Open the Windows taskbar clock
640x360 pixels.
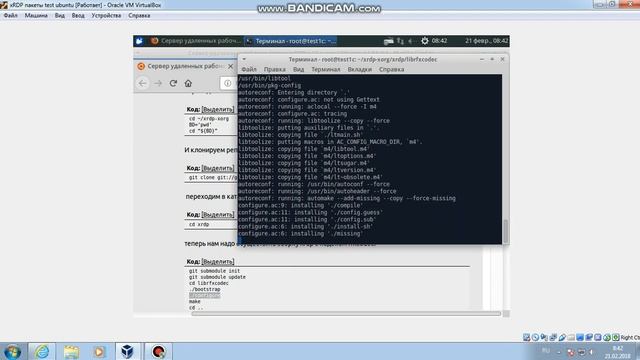click(618, 352)
